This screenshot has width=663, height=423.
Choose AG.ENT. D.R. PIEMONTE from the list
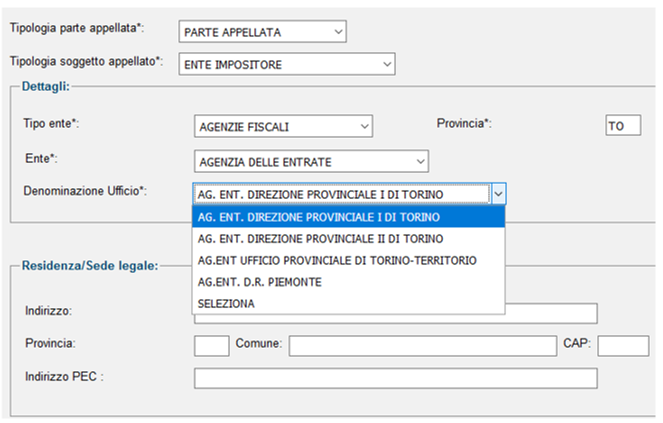[348, 282]
